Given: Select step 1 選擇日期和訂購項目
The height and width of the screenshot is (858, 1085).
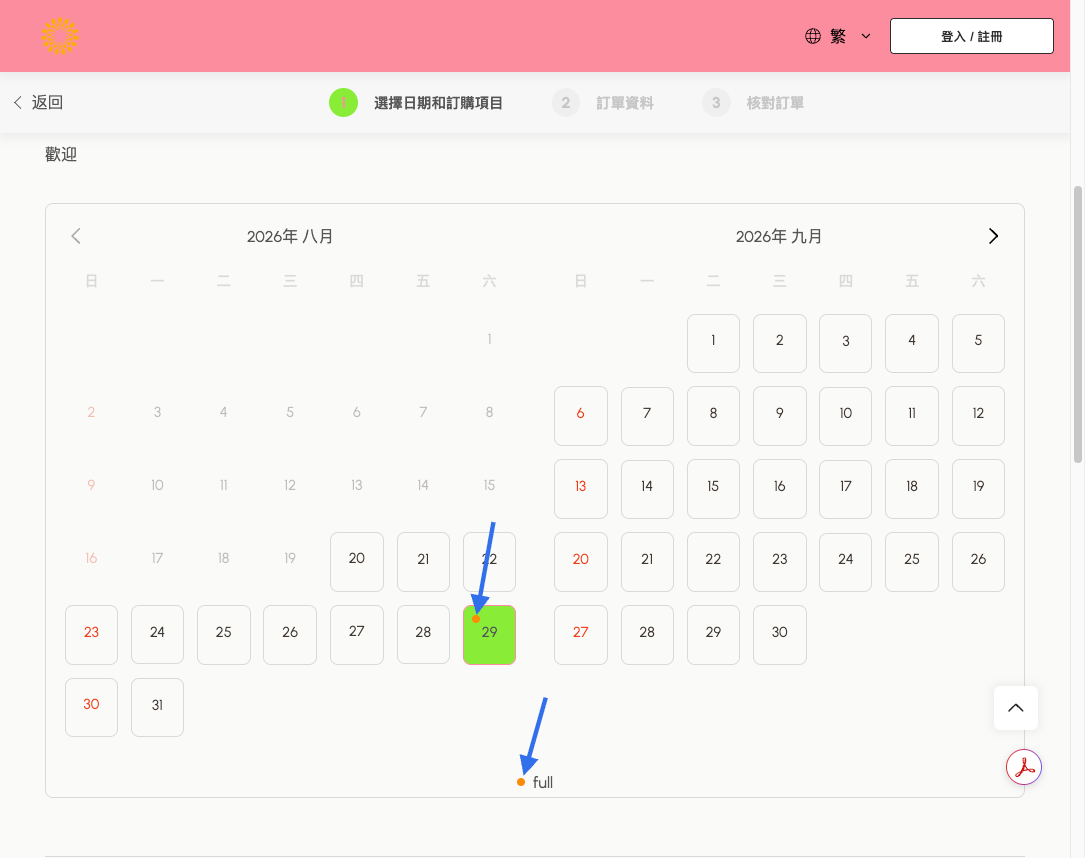Looking at the screenshot, I should click(416, 103).
